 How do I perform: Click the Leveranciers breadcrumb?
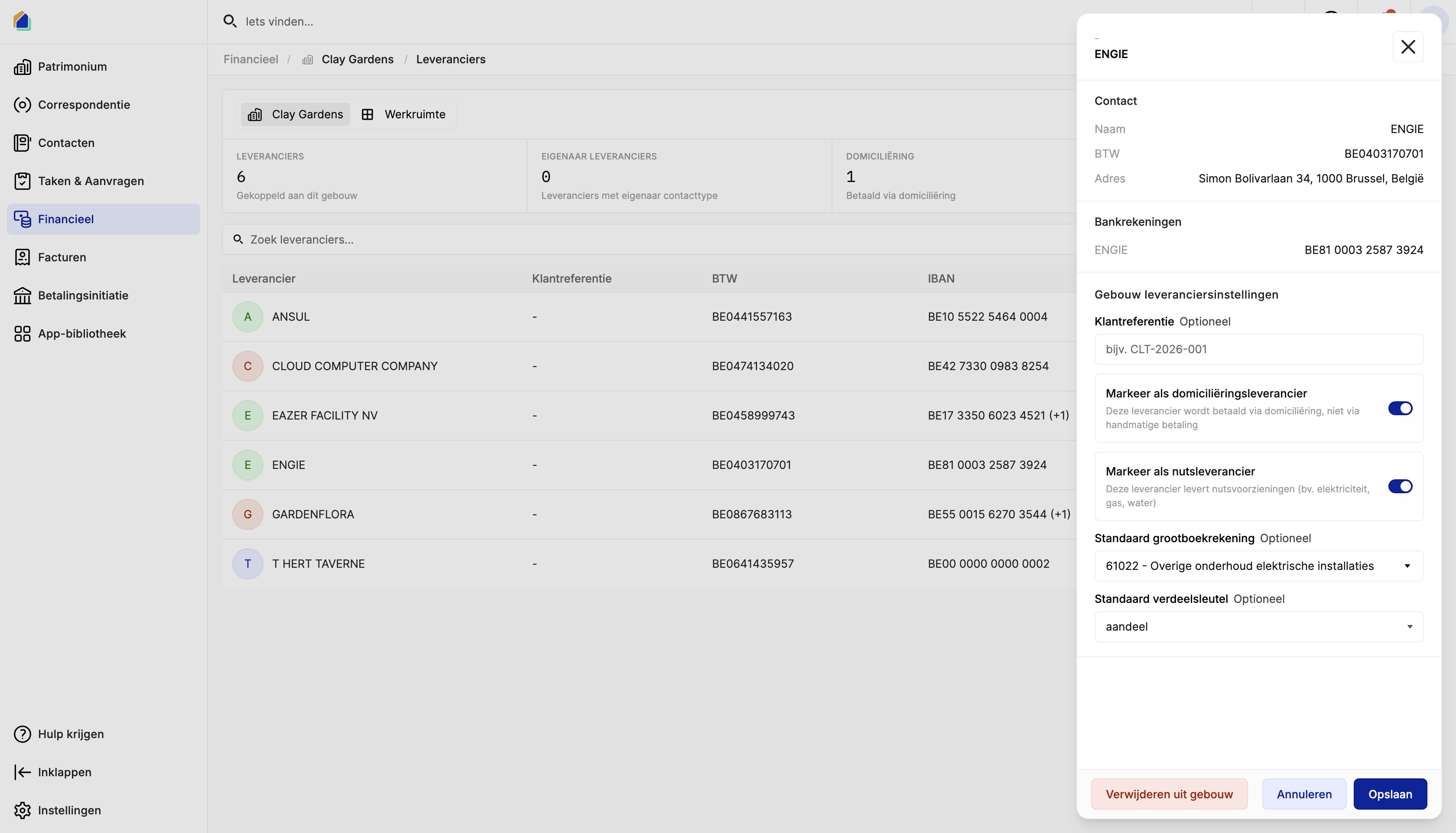pyautogui.click(x=451, y=59)
